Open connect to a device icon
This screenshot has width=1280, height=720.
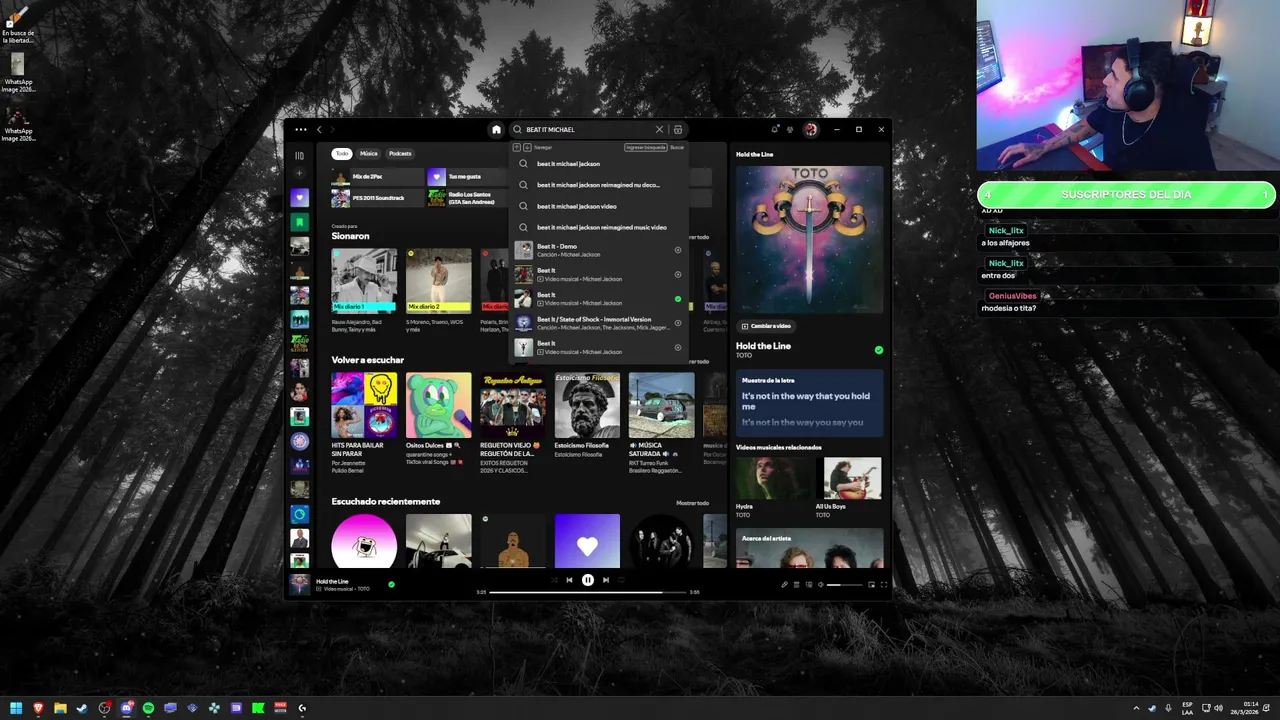(809, 584)
